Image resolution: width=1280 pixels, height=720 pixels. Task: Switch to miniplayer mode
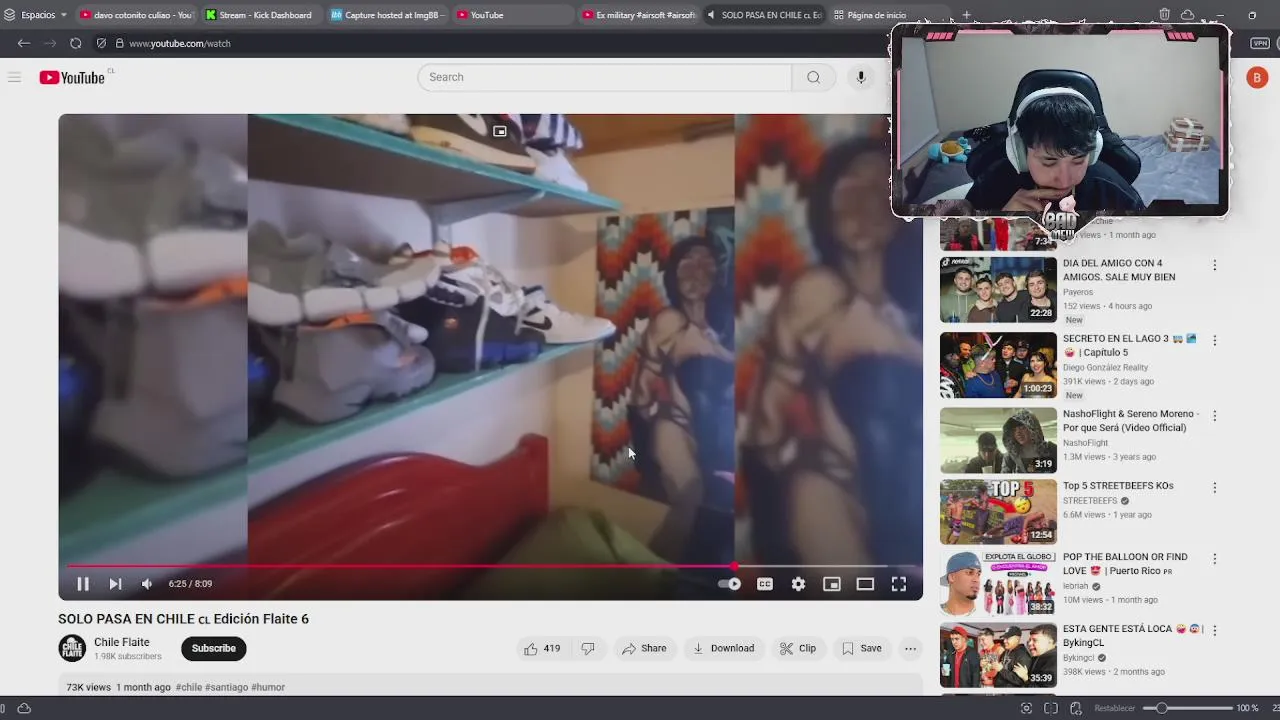coord(831,584)
